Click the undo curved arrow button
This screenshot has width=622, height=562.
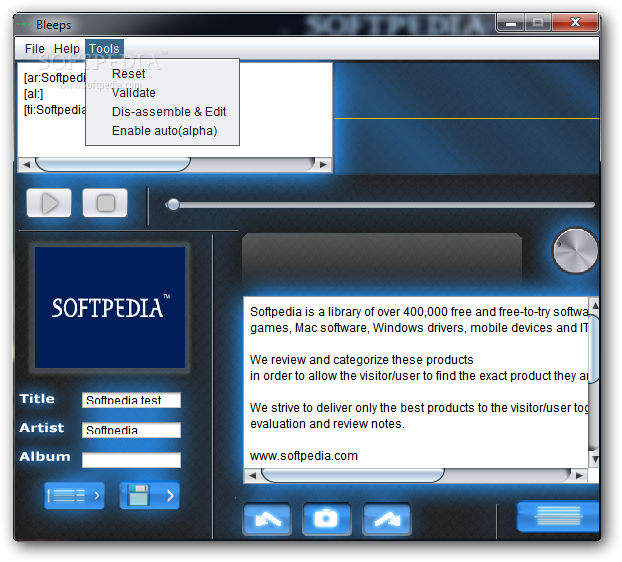(267, 519)
